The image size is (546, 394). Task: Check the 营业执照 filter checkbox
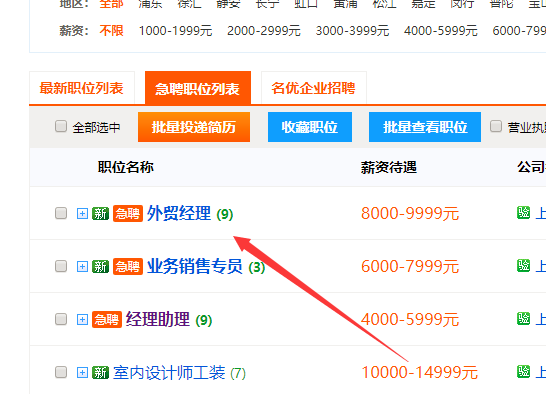(496, 126)
